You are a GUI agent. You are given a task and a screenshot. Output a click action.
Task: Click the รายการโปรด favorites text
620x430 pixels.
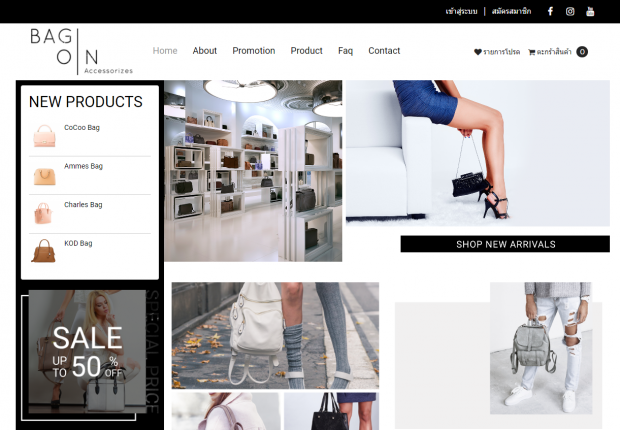pyautogui.click(x=501, y=52)
